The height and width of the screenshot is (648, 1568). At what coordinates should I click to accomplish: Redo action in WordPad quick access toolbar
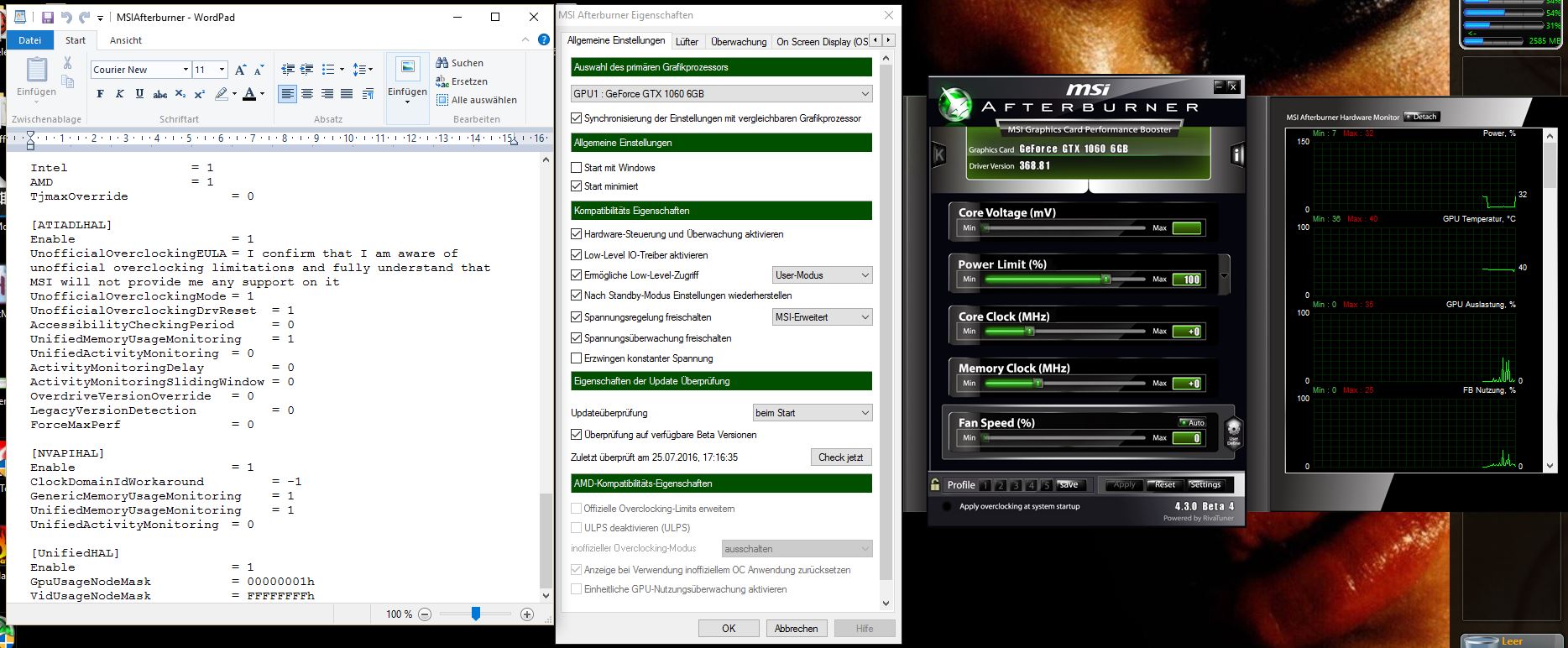click(84, 17)
